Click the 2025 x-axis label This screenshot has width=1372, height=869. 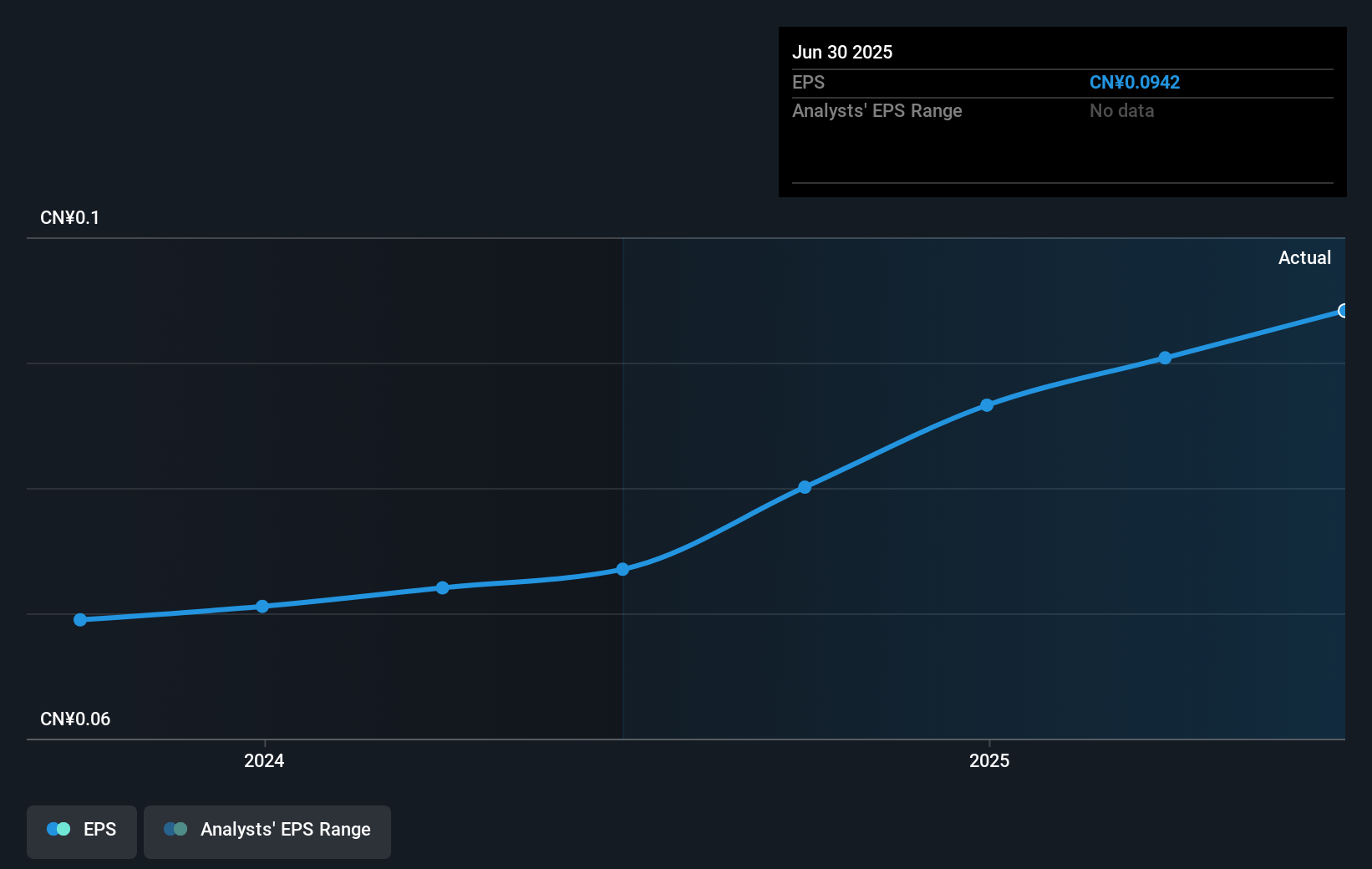(x=989, y=760)
